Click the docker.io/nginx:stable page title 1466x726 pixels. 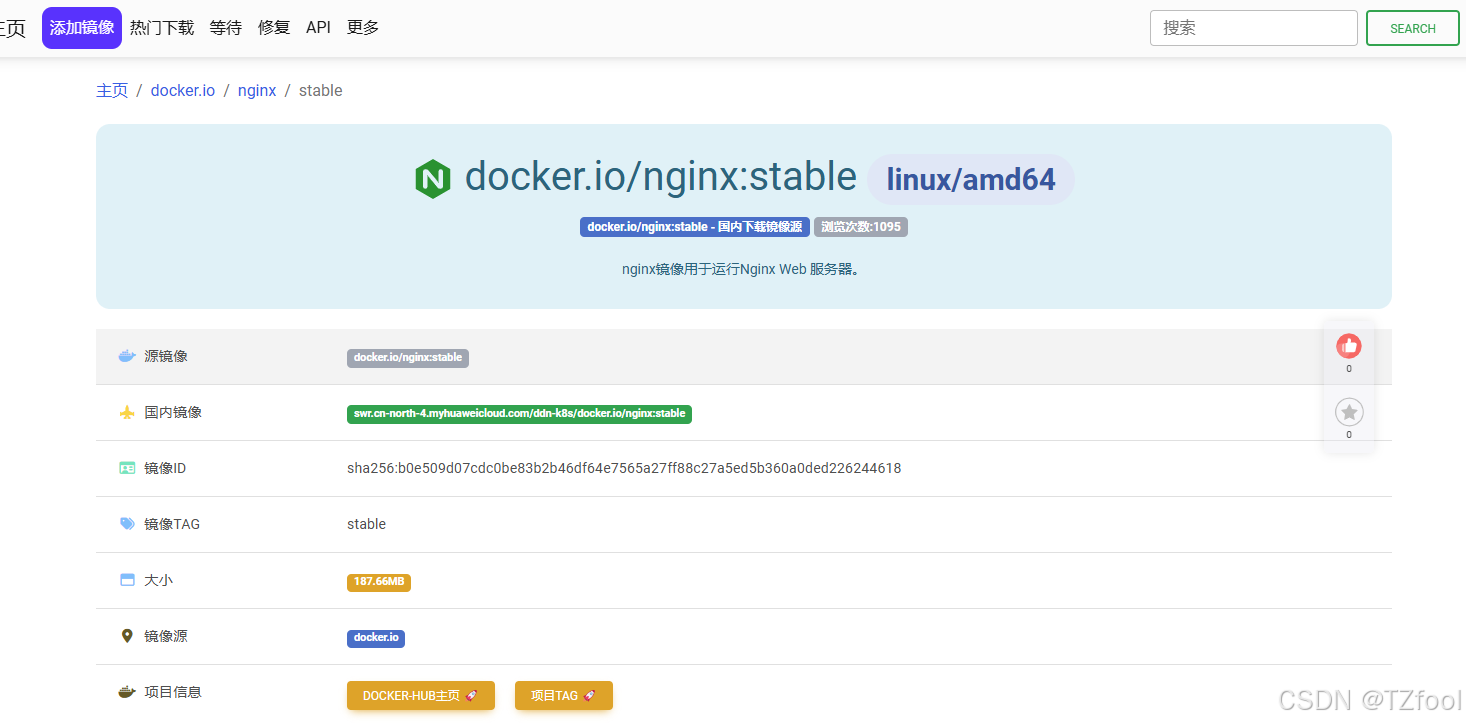coord(661,176)
